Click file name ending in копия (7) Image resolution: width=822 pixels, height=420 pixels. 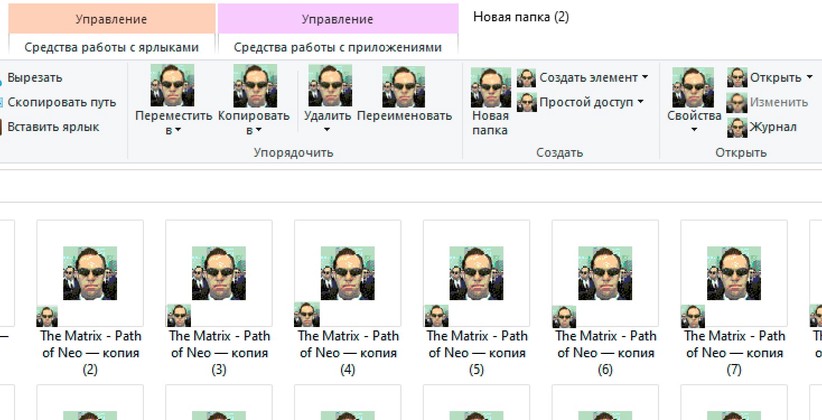click(734, 352)
